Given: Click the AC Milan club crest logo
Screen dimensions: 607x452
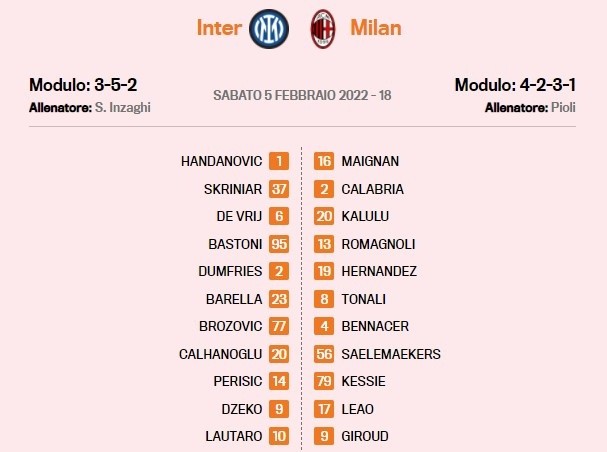Looking at the screenshot, I should tap(323, 29).
